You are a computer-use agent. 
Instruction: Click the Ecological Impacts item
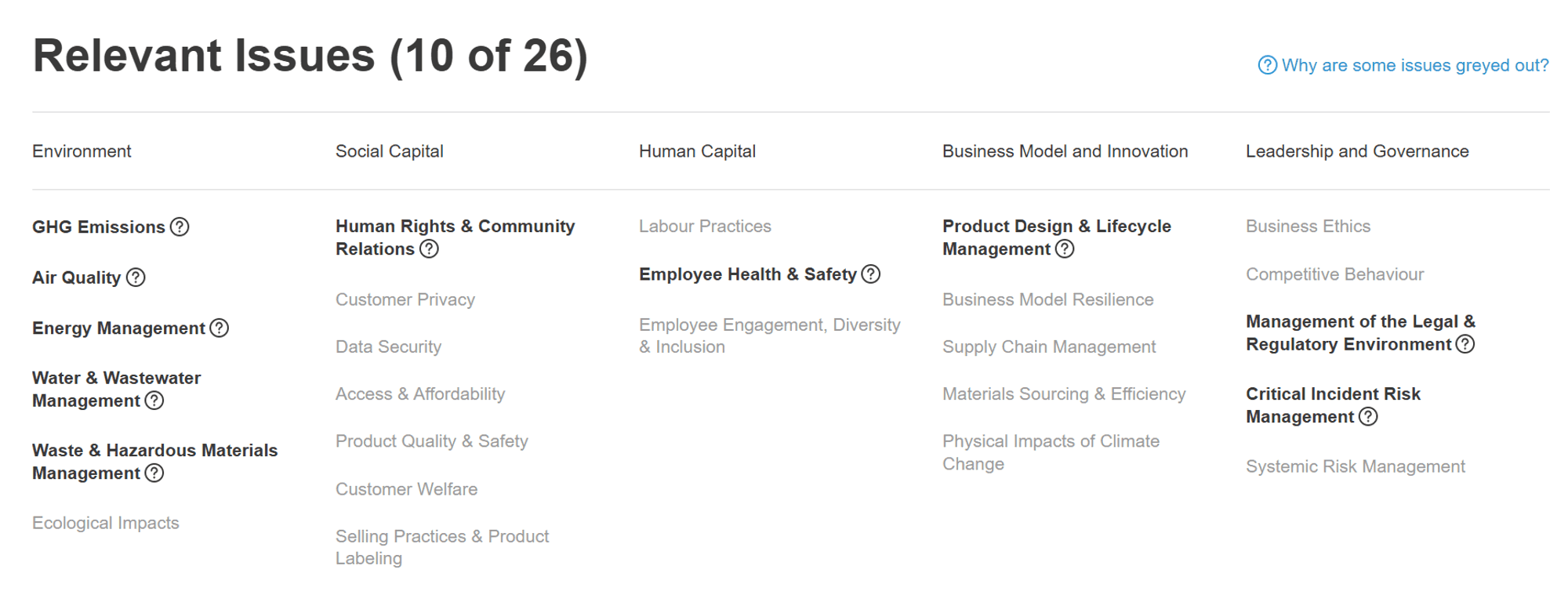coord(106,523)
